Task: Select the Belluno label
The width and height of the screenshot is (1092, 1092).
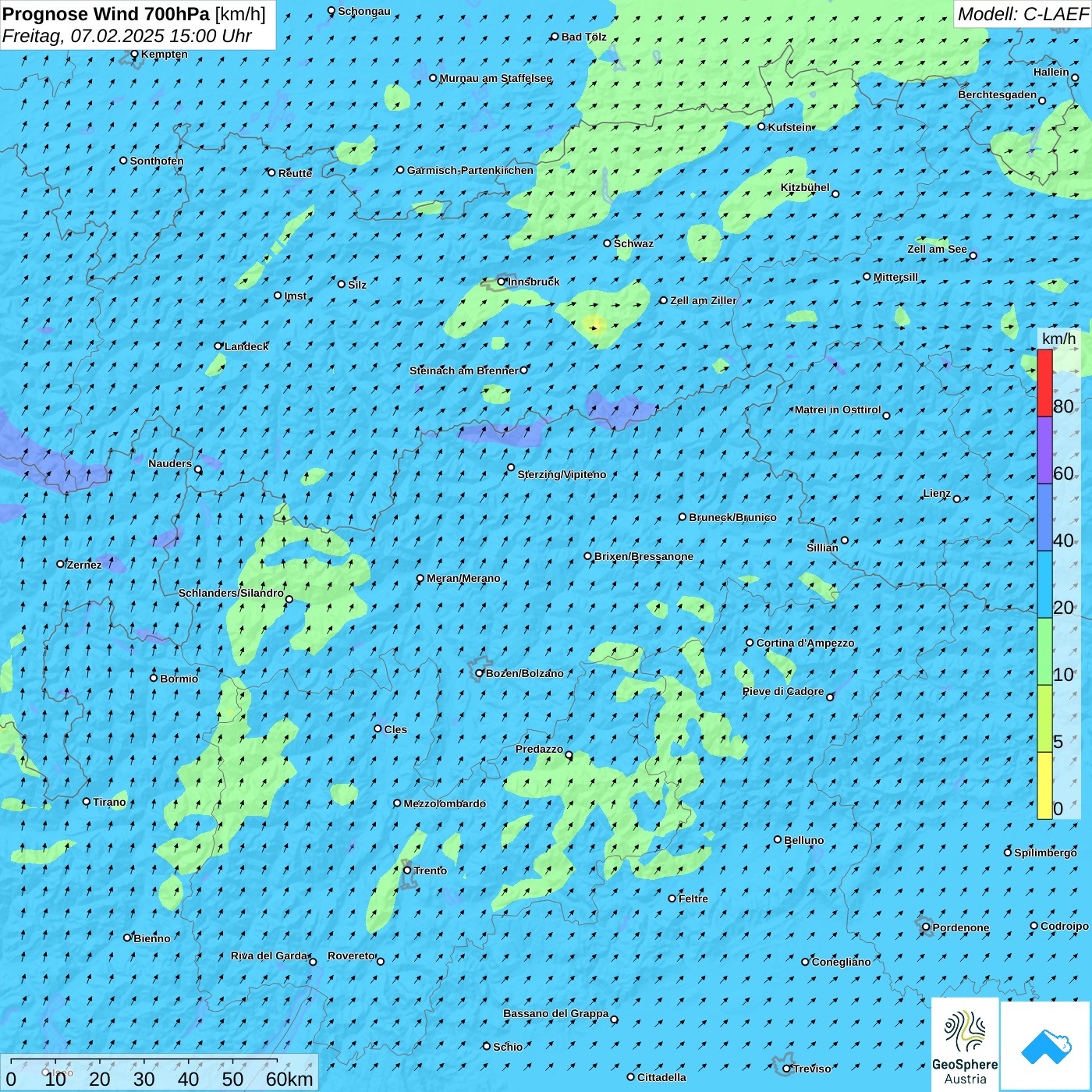Action: coord(803,840)
